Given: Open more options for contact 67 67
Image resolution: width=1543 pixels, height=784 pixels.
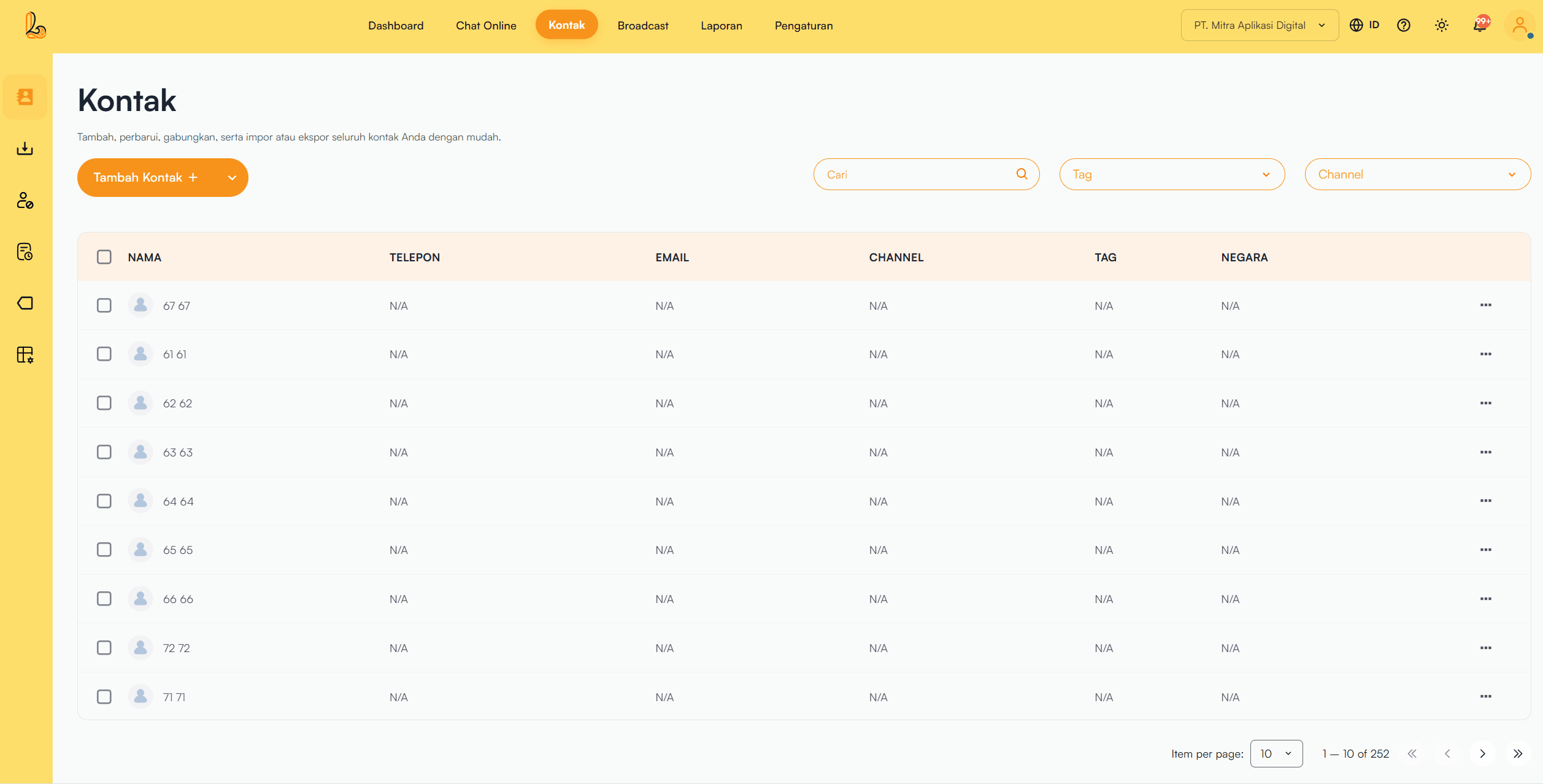Looking at the screenshot, I should (x=1485, y=305).
